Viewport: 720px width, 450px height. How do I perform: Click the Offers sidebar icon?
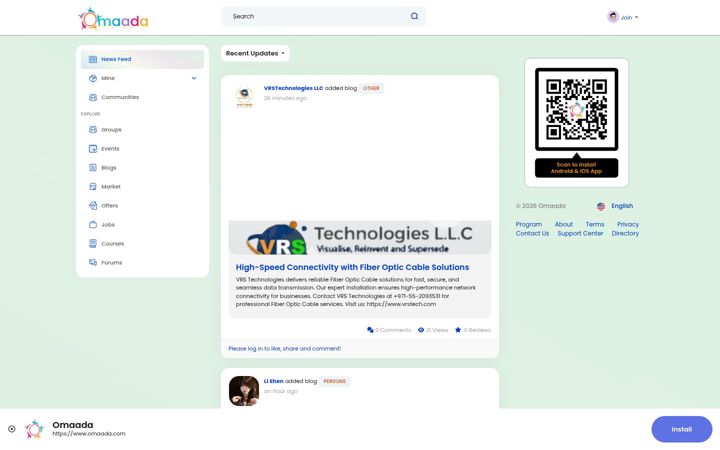pyautogui.click(x=93, y=206)
